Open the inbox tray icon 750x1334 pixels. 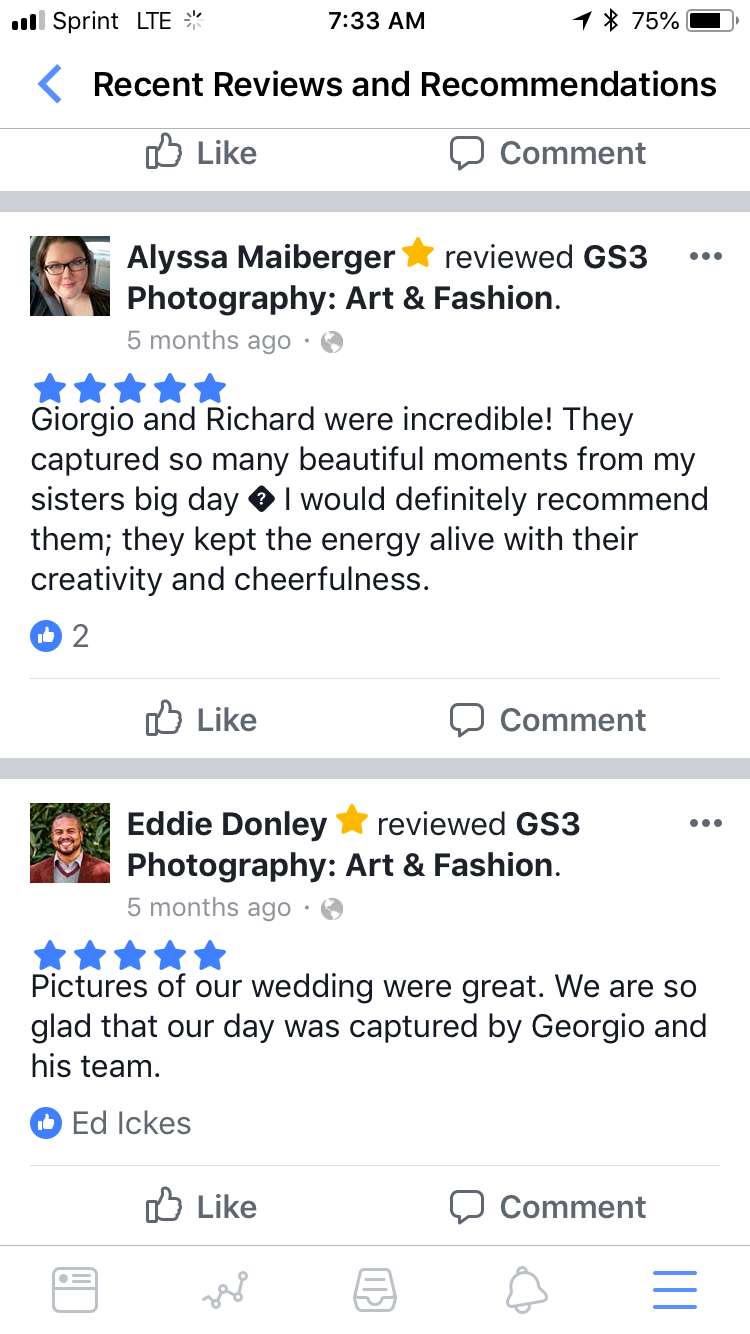[x=375, y=1289]
